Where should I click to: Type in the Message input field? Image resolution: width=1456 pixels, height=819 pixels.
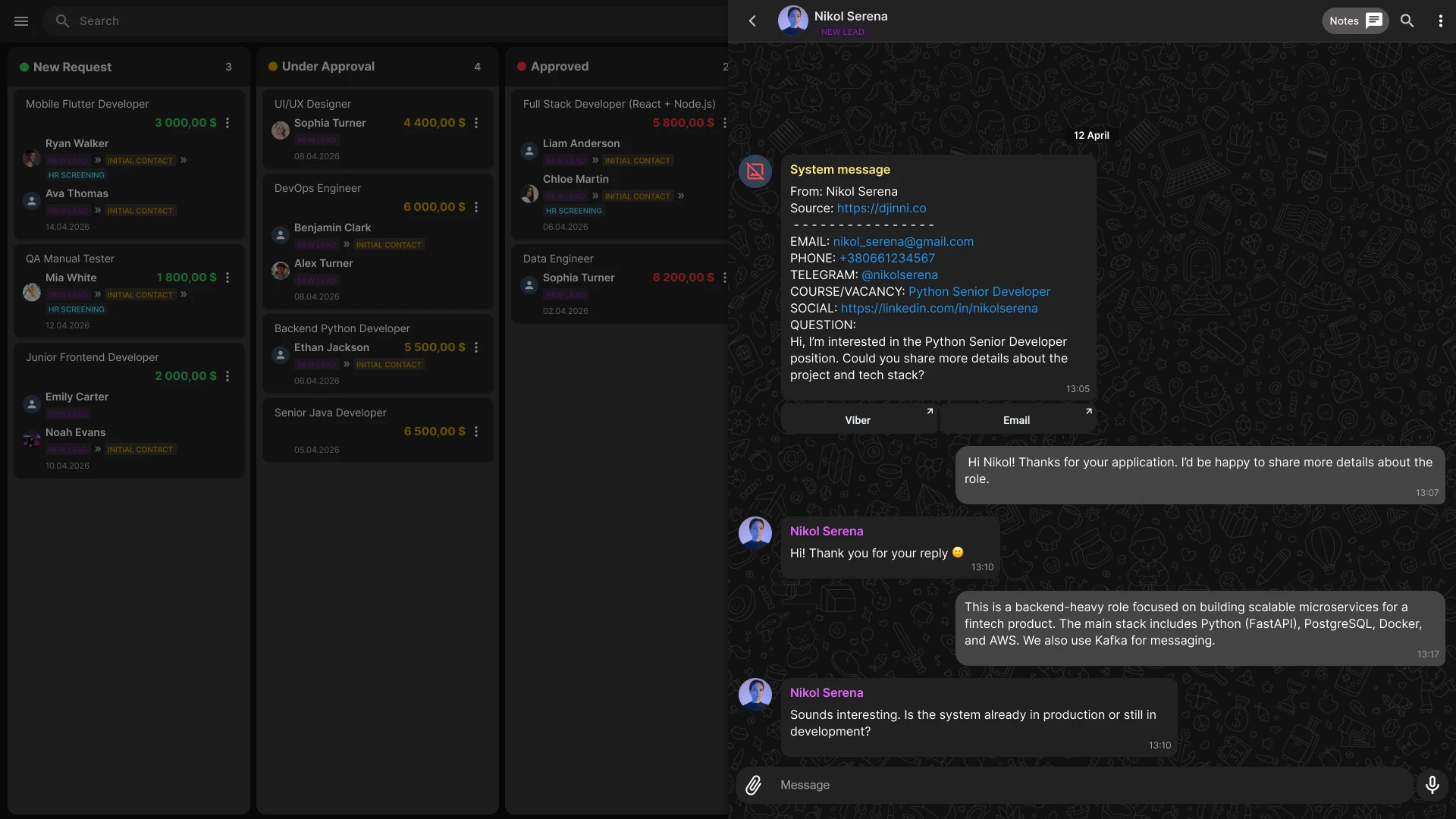[1092, 785]
